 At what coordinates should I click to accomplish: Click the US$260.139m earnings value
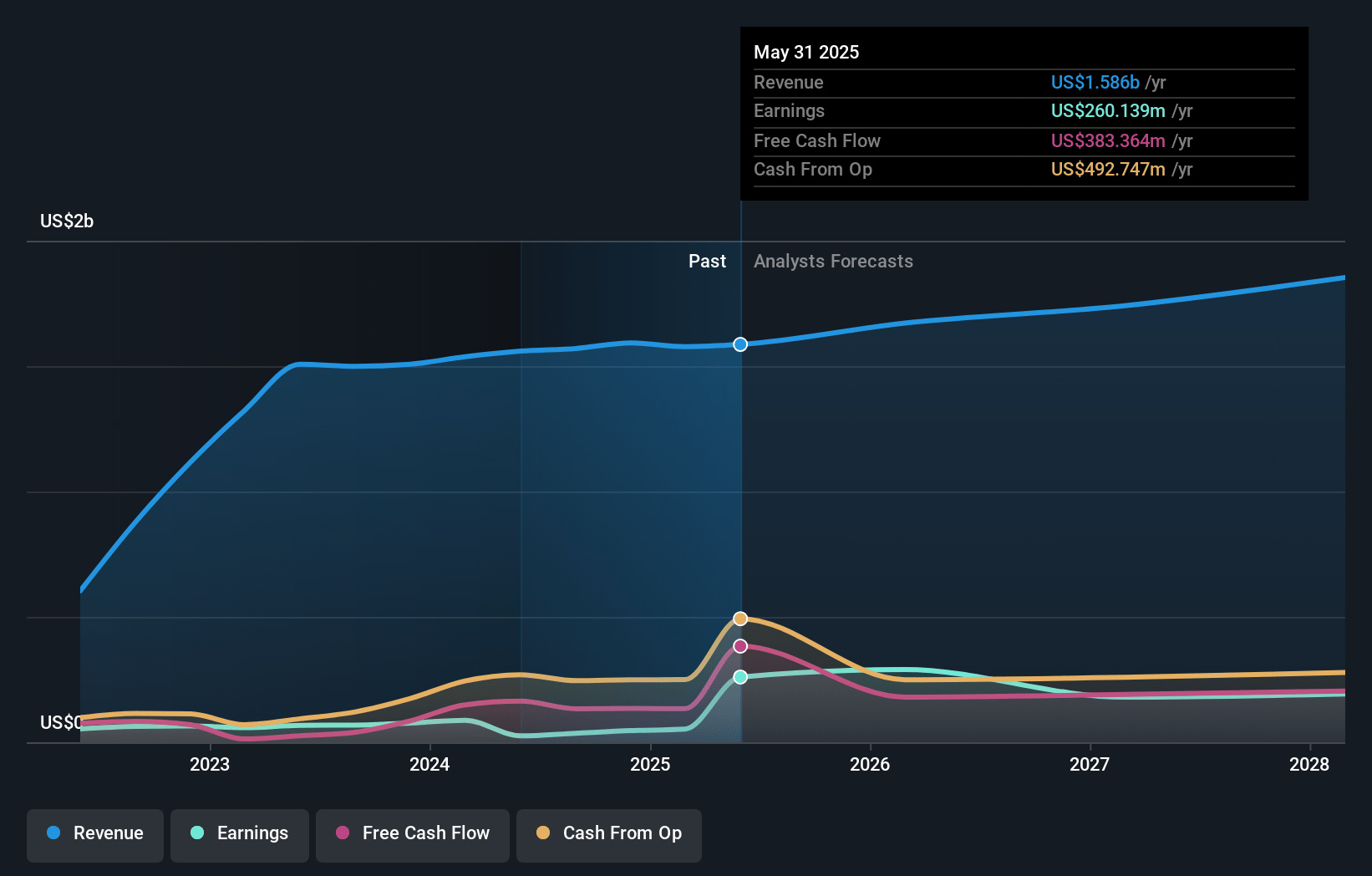[1108, 110]
